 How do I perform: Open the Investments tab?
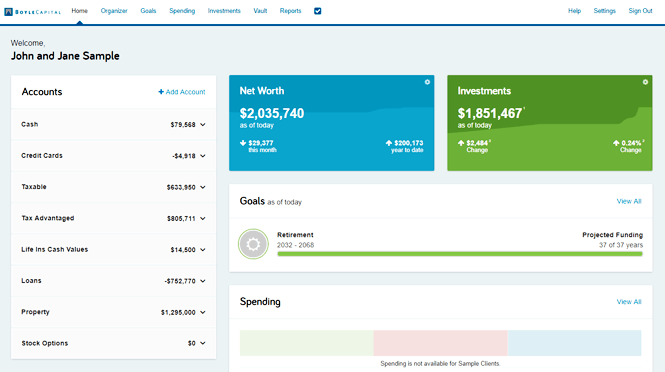224,11
